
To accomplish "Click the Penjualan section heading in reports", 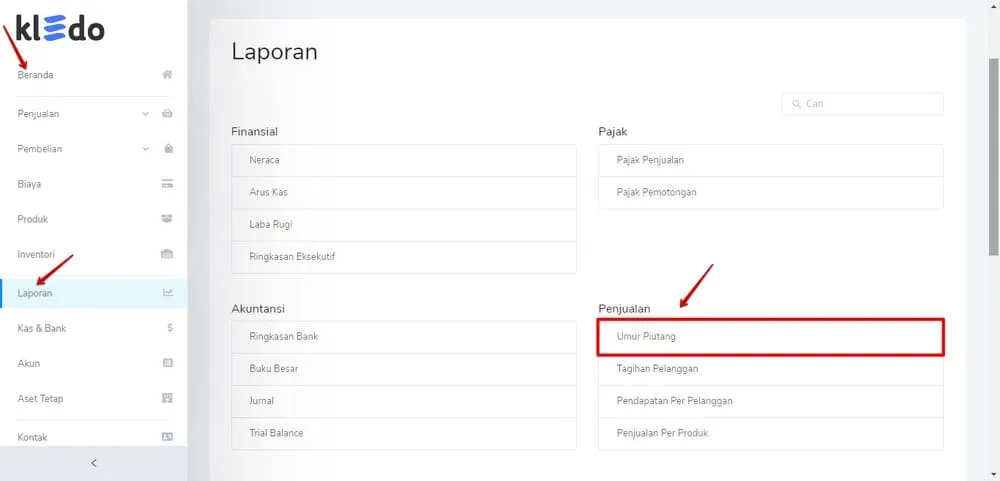I will (x=624, y=309).
